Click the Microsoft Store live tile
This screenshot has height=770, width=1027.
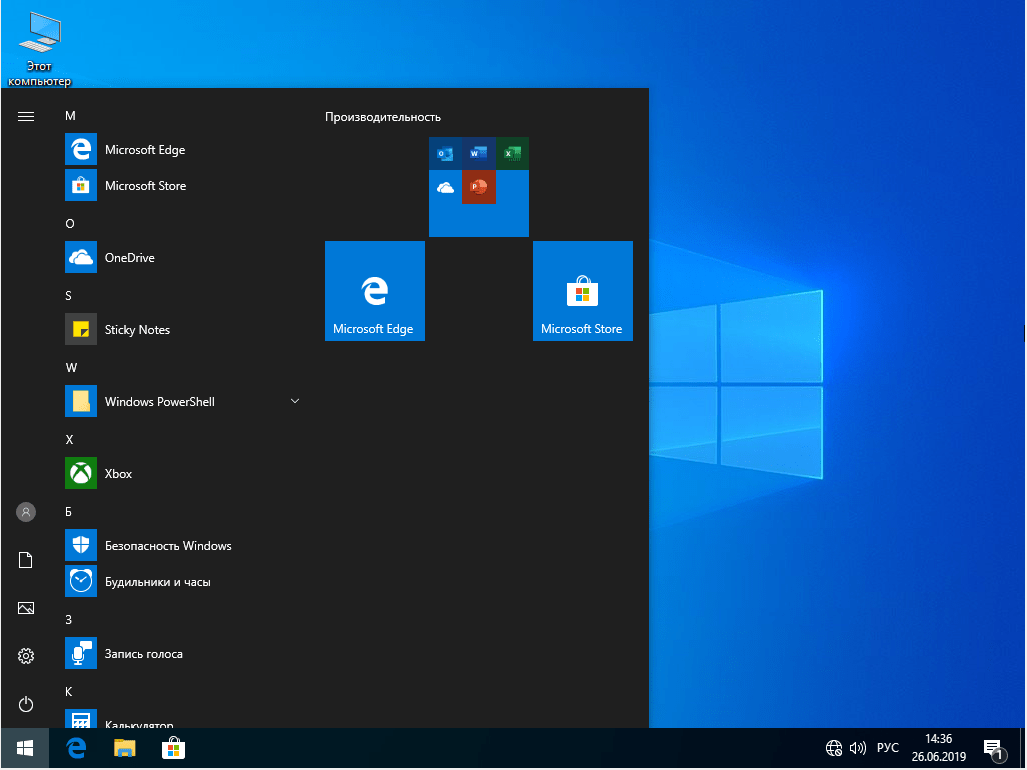(x=583, y=291)
